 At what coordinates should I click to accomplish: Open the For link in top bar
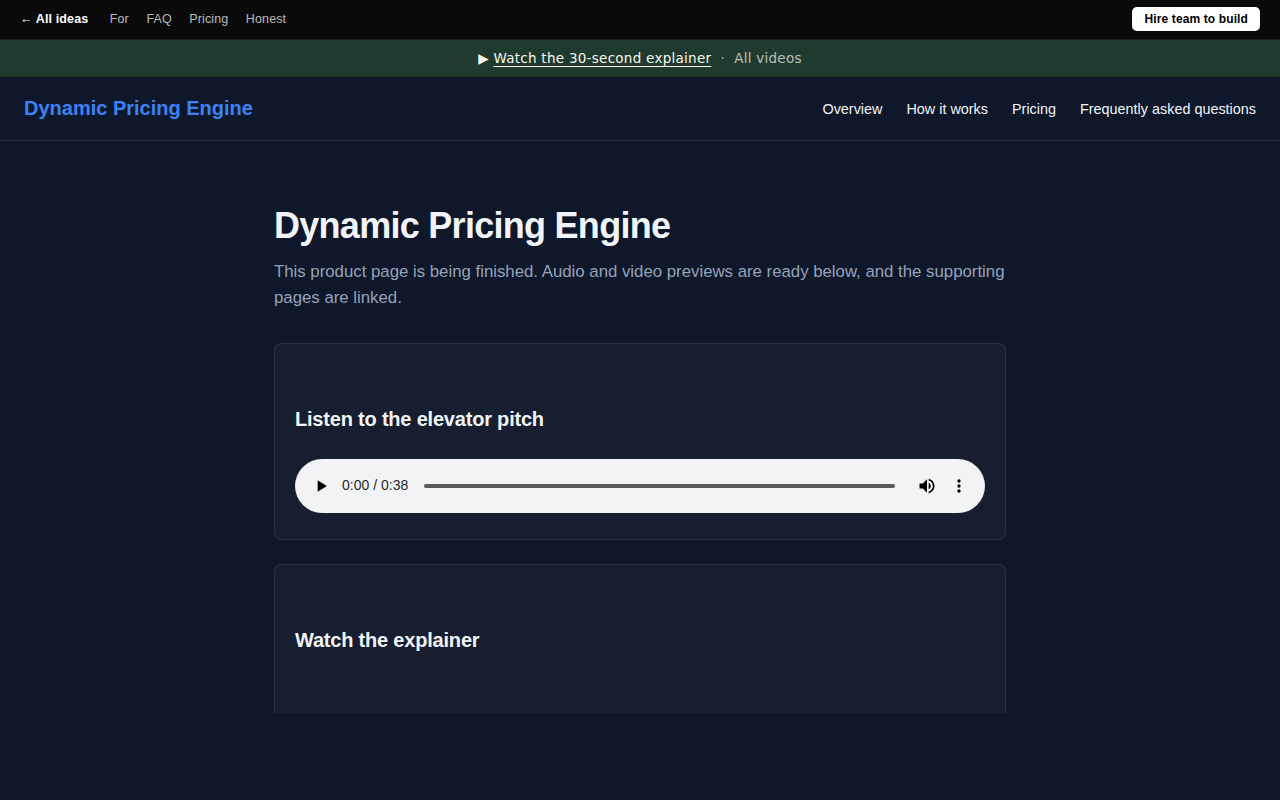coord(119,19)
